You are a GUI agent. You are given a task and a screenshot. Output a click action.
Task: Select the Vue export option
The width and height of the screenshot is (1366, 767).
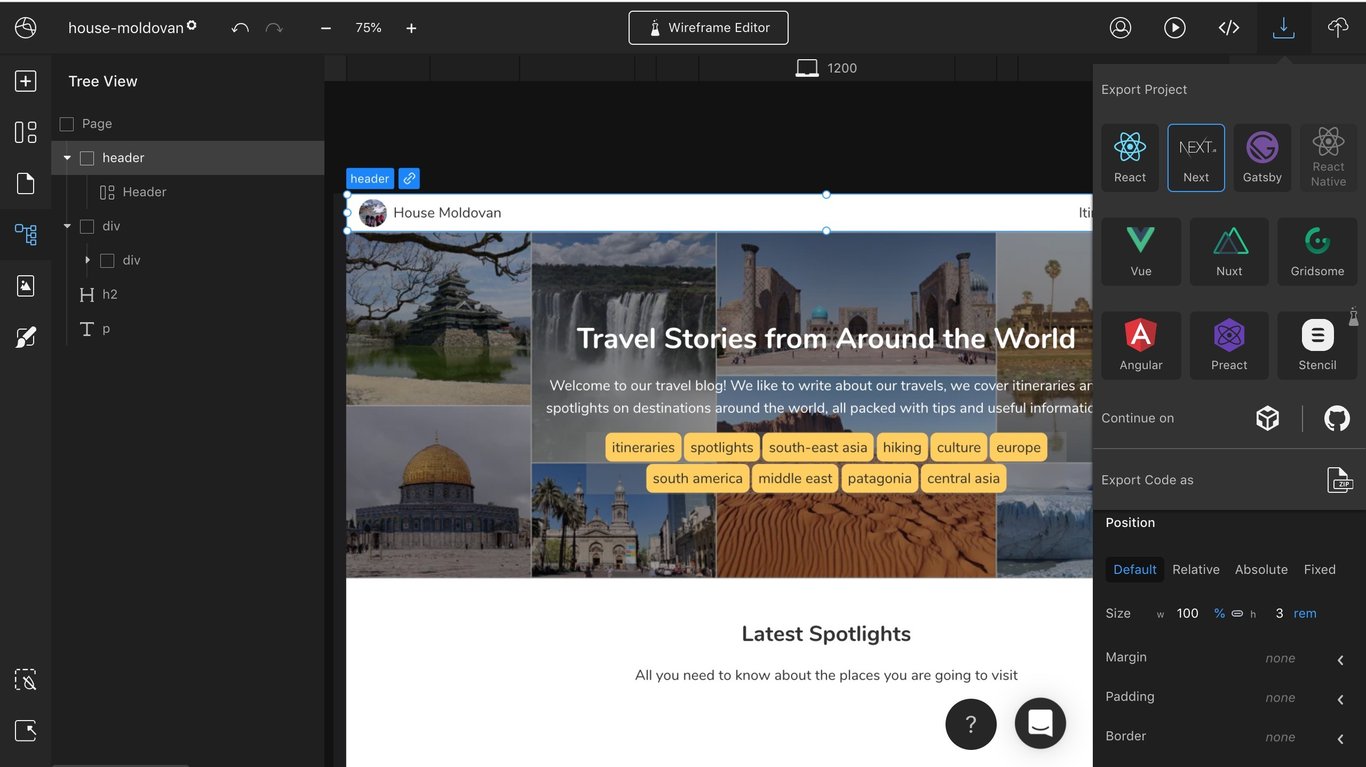1141,251
